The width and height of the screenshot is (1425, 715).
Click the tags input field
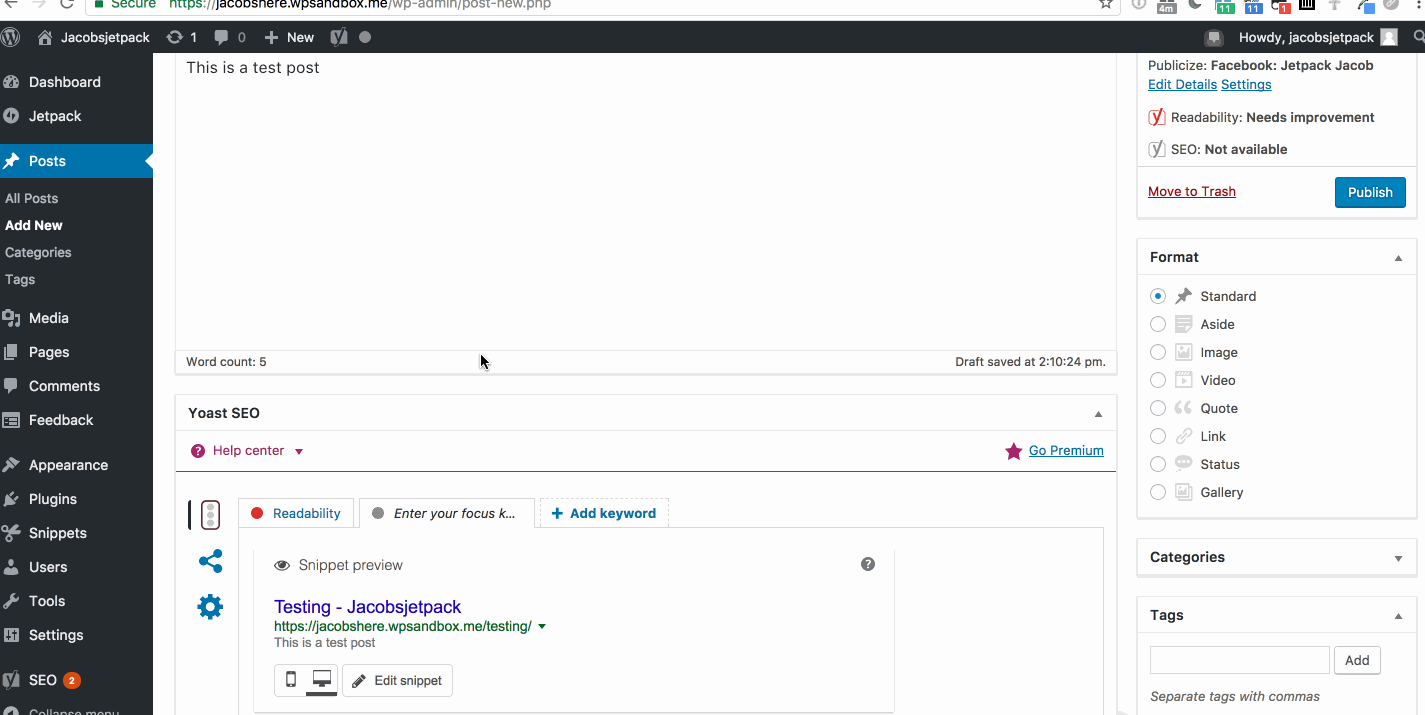point(1240,660)
